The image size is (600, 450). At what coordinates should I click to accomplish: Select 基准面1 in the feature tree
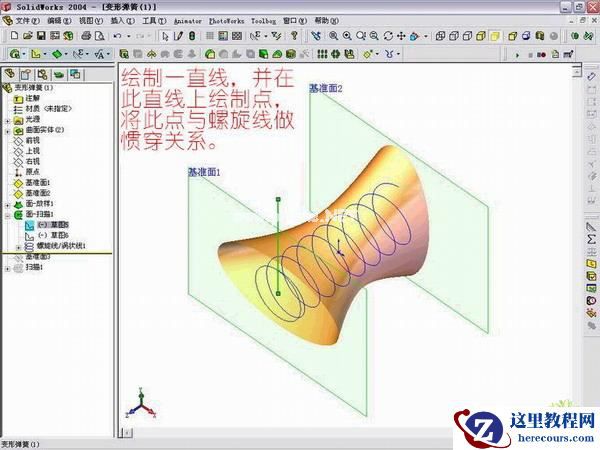pyautogui.click(x=38, y=183)
